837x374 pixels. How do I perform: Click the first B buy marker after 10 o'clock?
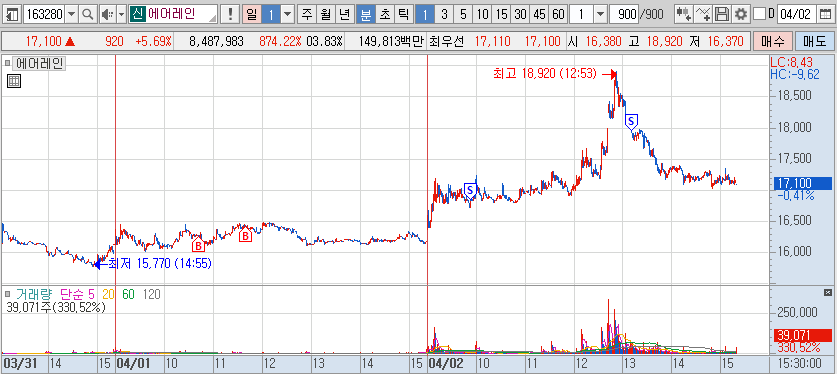click(198, 245)
